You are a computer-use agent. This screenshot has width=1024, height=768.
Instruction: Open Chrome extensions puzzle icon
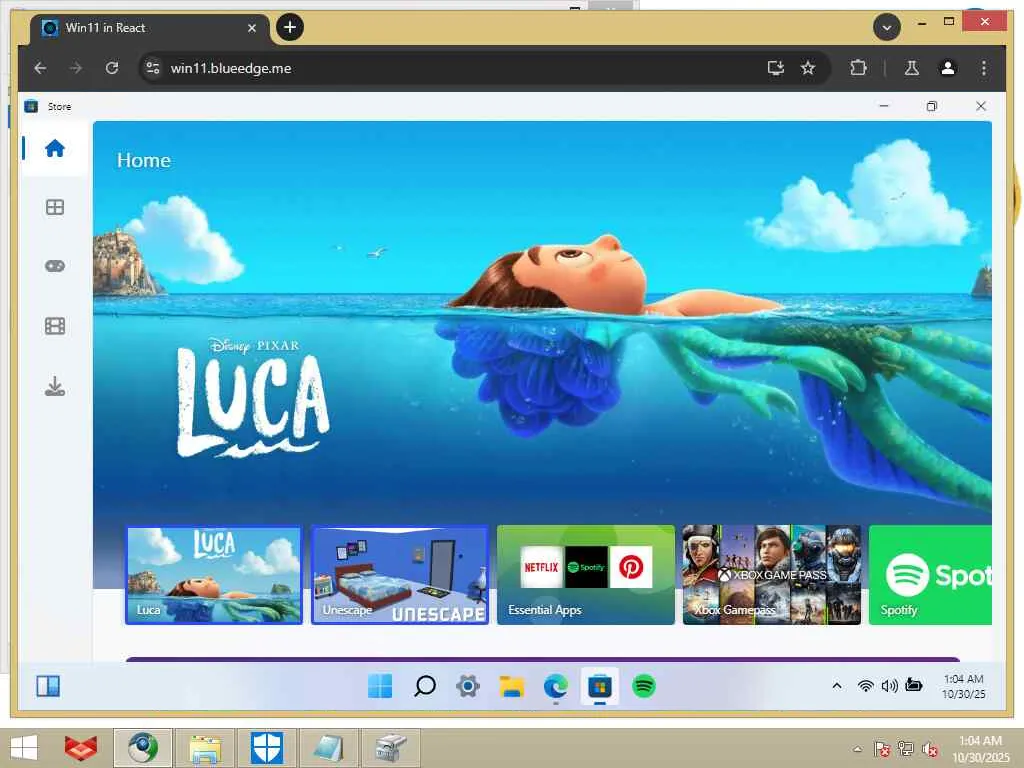858,68
